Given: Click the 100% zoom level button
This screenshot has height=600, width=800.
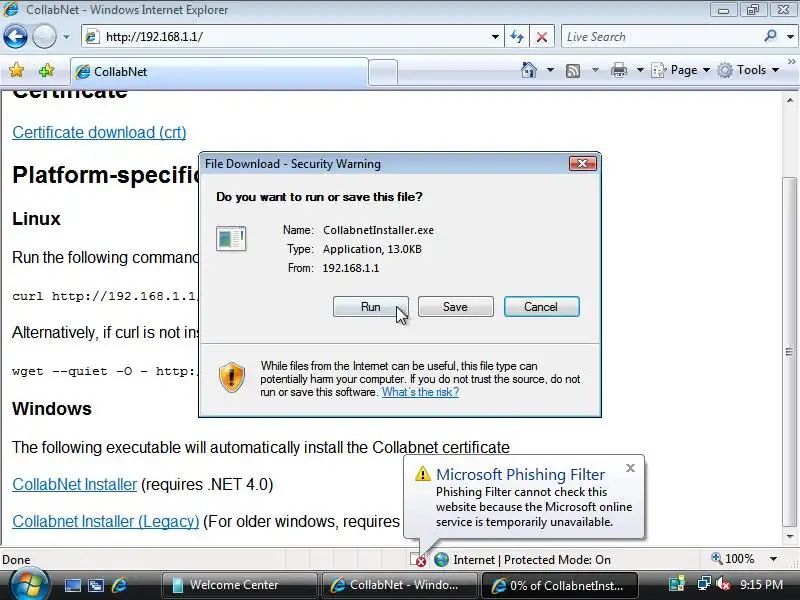Looking at the screenshot, I should (733, 559).
